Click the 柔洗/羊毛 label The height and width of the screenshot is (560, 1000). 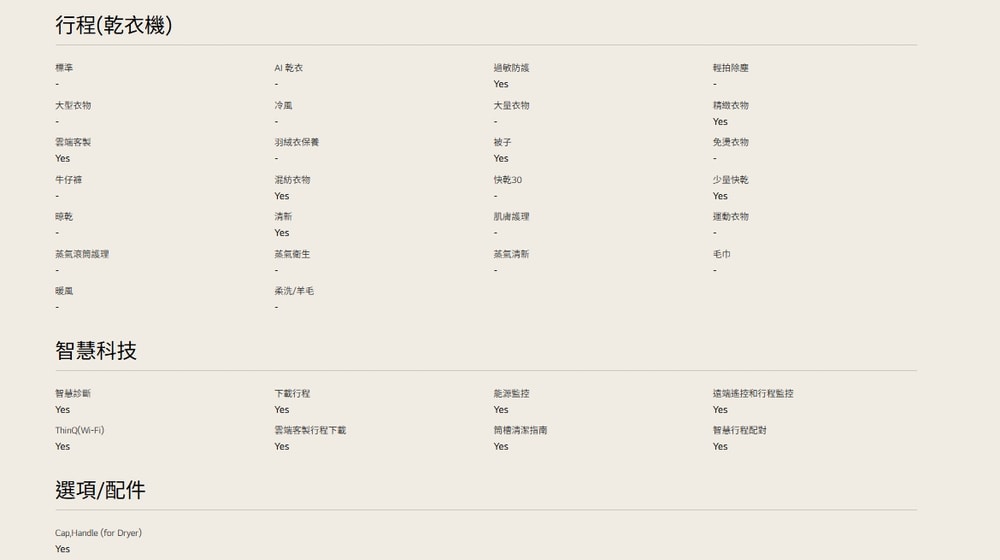[x=294, y=291]
